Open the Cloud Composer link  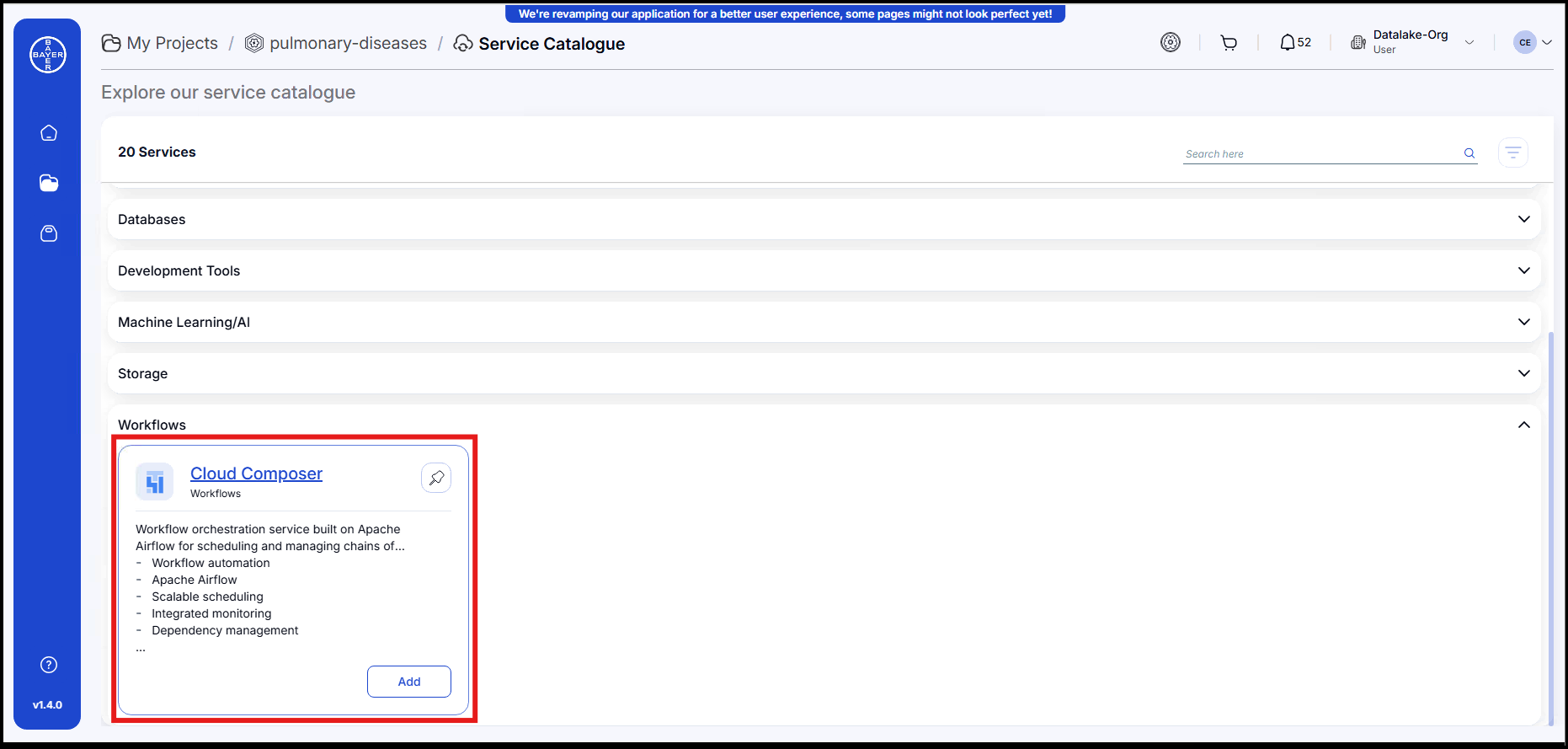[x=256, y=473]
